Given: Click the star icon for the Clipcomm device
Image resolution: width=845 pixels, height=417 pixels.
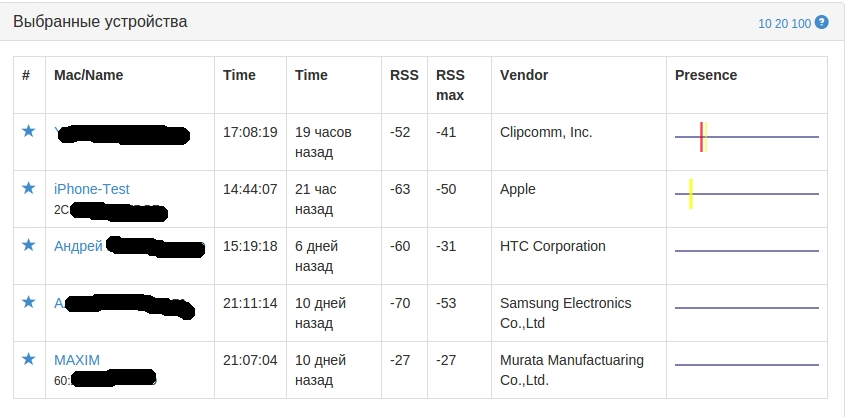Looking at the screenshot, I should pyautogui.click(x=29, y=131).
